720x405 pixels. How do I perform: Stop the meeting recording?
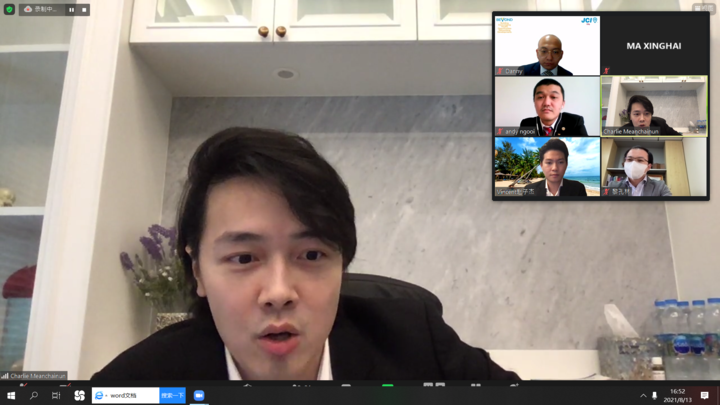[84, 9]
